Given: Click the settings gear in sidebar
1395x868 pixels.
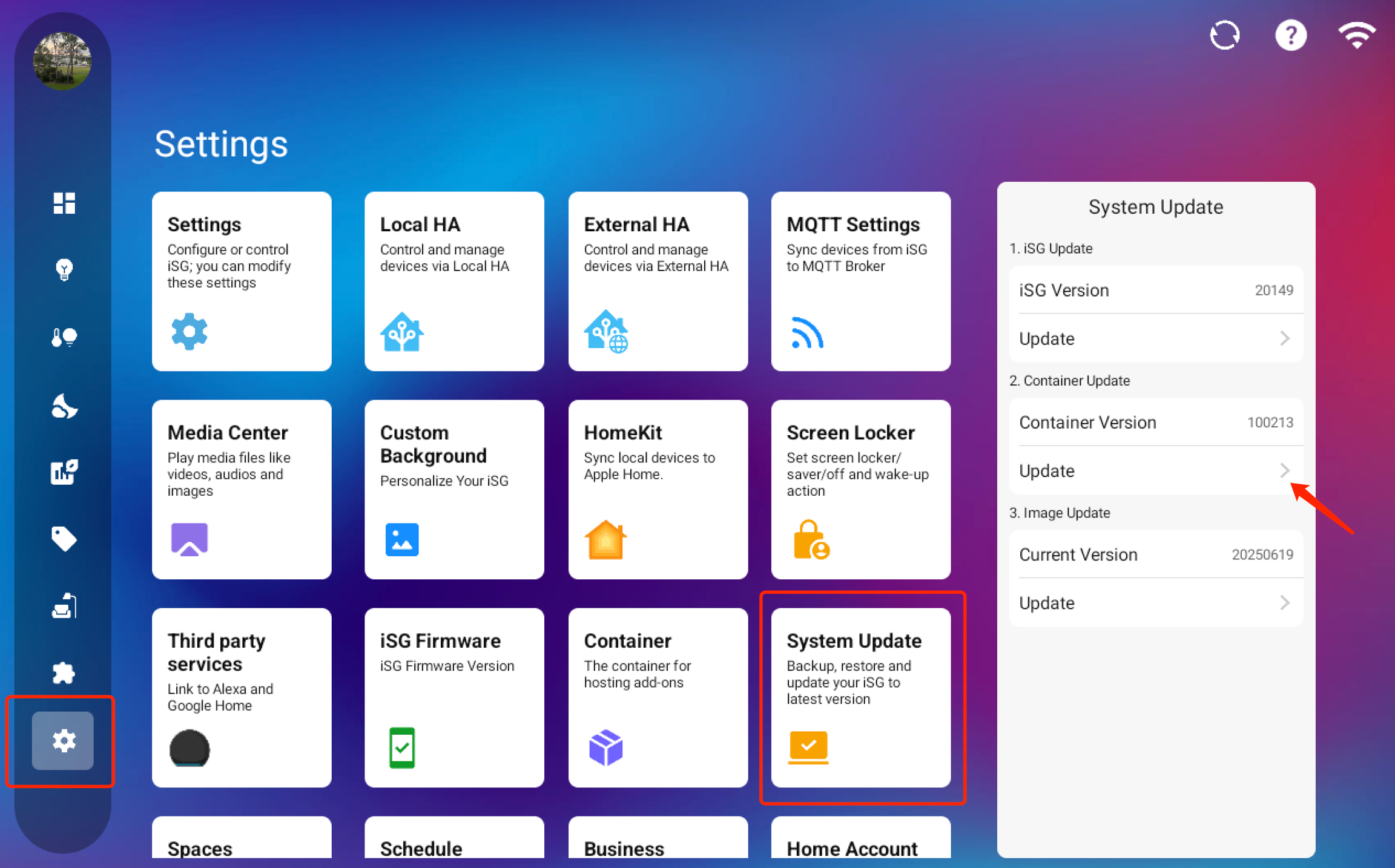Looking at the screenshot, I should click(63, 740).
